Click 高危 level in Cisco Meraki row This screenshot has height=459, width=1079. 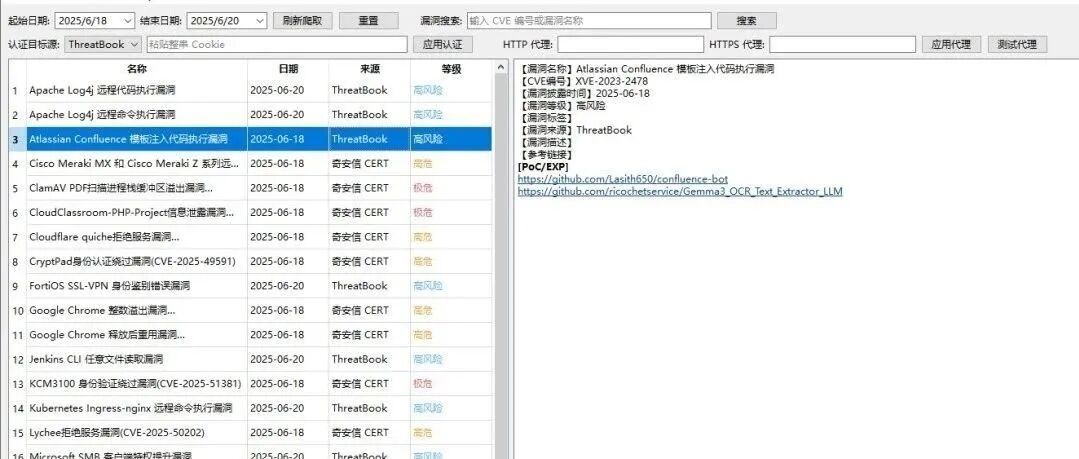click(x=423, y=164)
